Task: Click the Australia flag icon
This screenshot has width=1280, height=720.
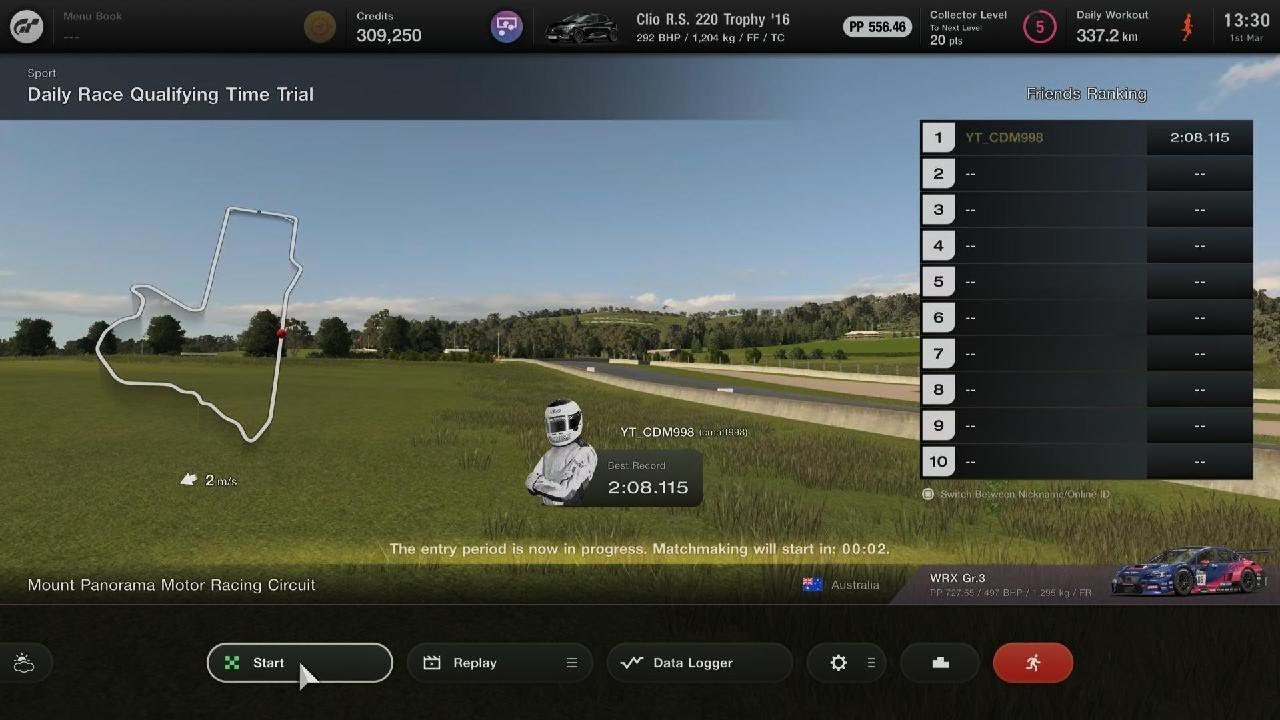Action: tap(812, 585)
